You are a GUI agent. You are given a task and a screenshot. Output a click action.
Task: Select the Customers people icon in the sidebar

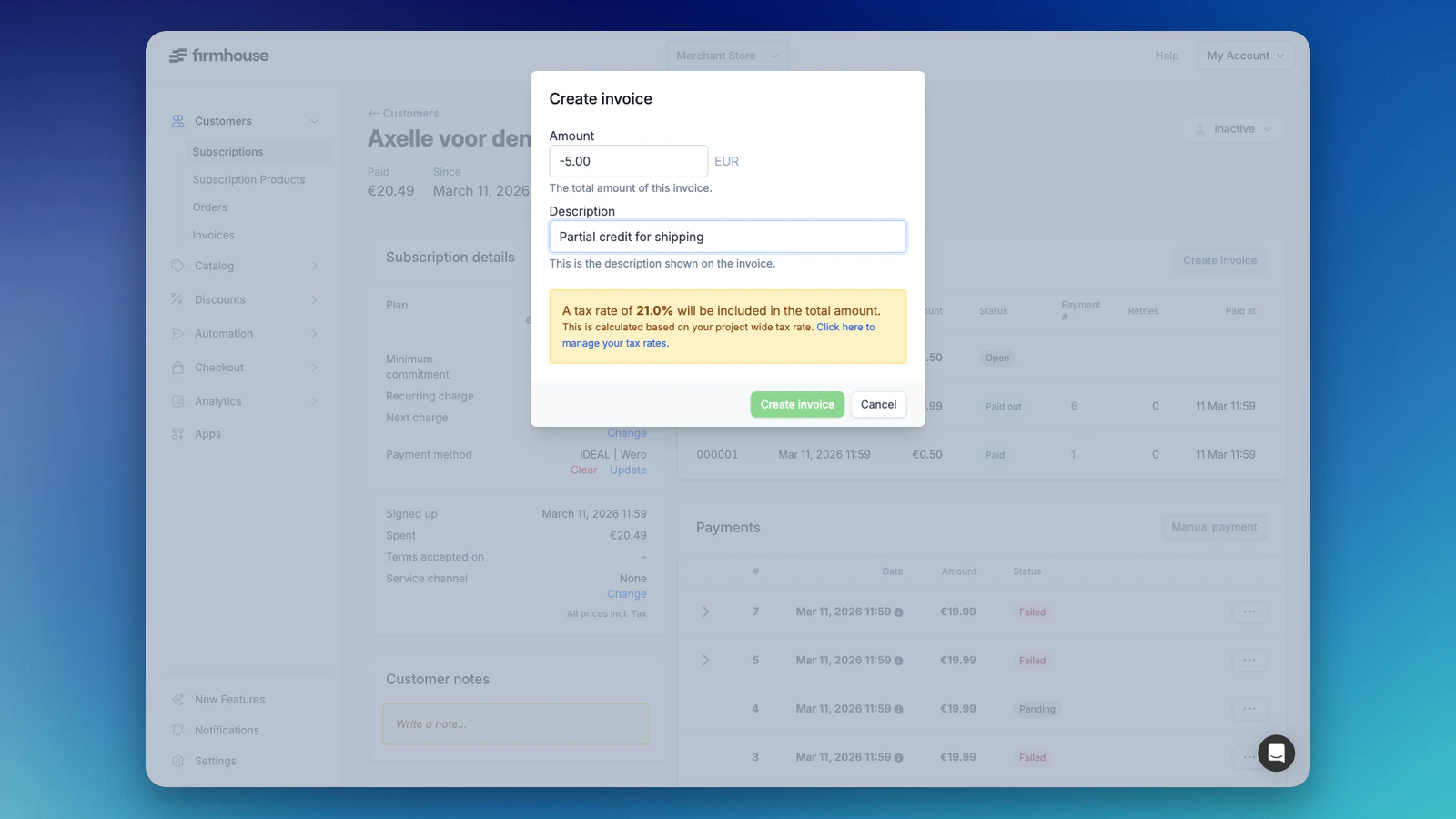tap(177, 120)
